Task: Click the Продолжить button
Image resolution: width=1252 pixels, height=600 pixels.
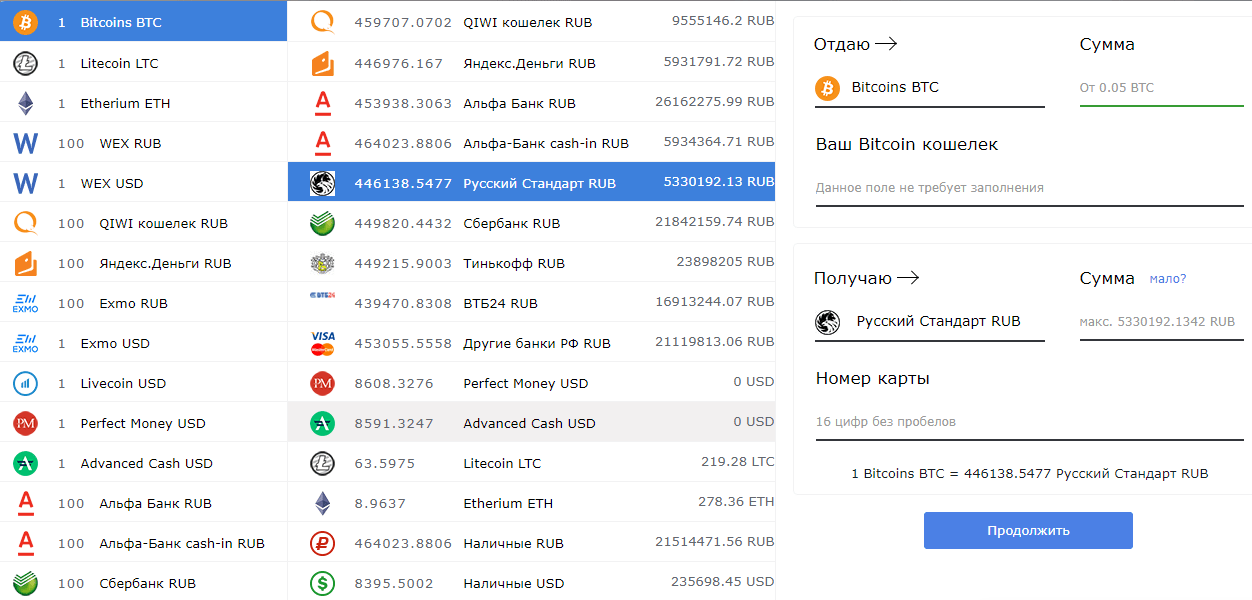Action: (x=1028, y=530)
